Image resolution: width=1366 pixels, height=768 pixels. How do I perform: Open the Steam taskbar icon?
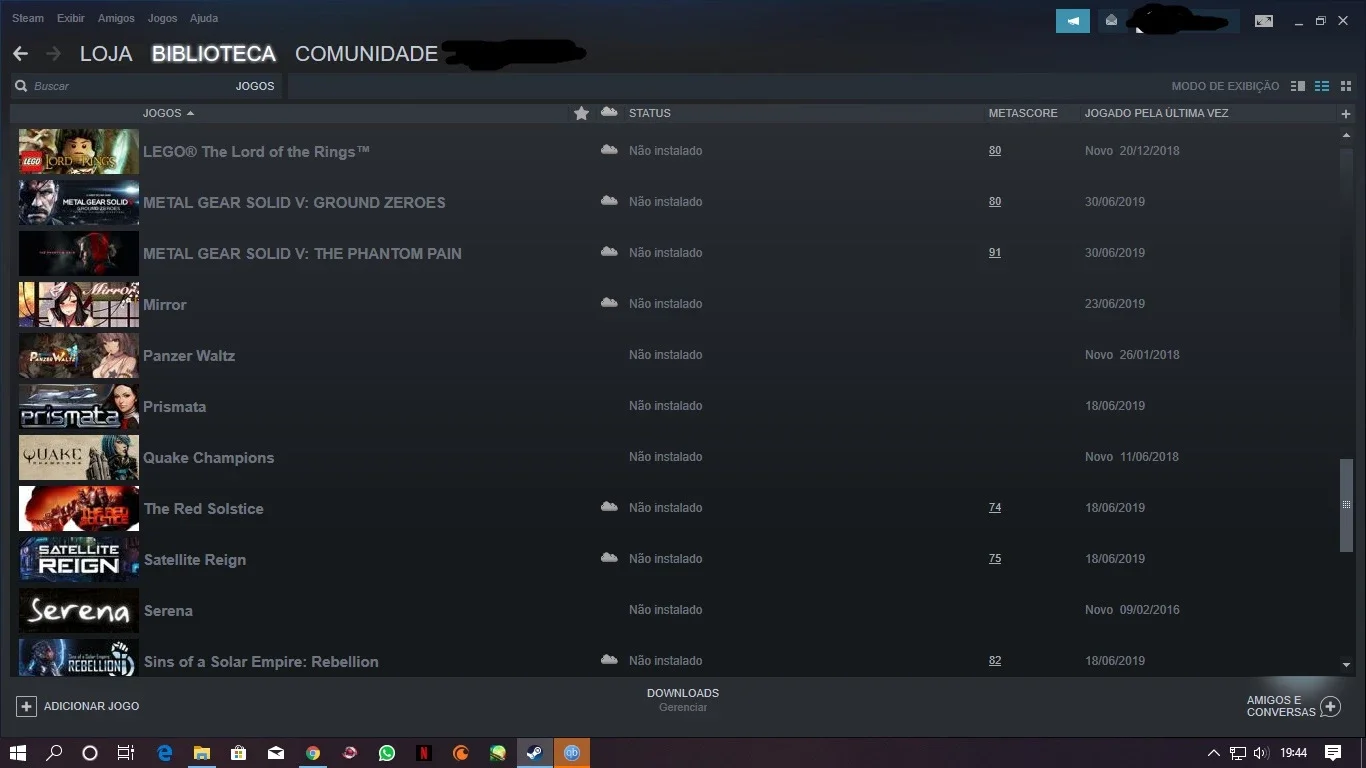(x=535, y=753)
